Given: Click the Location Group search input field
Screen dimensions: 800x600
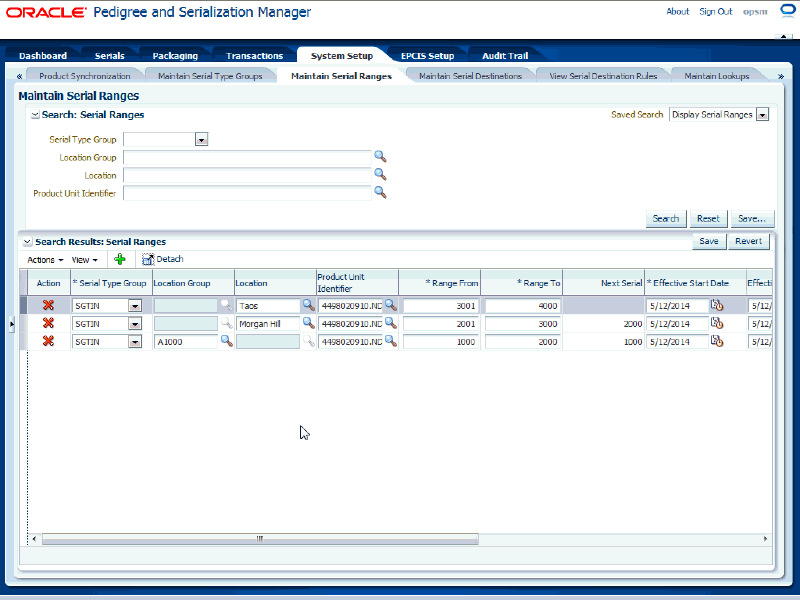Looking at the screenshot, I should click(247, 158).
